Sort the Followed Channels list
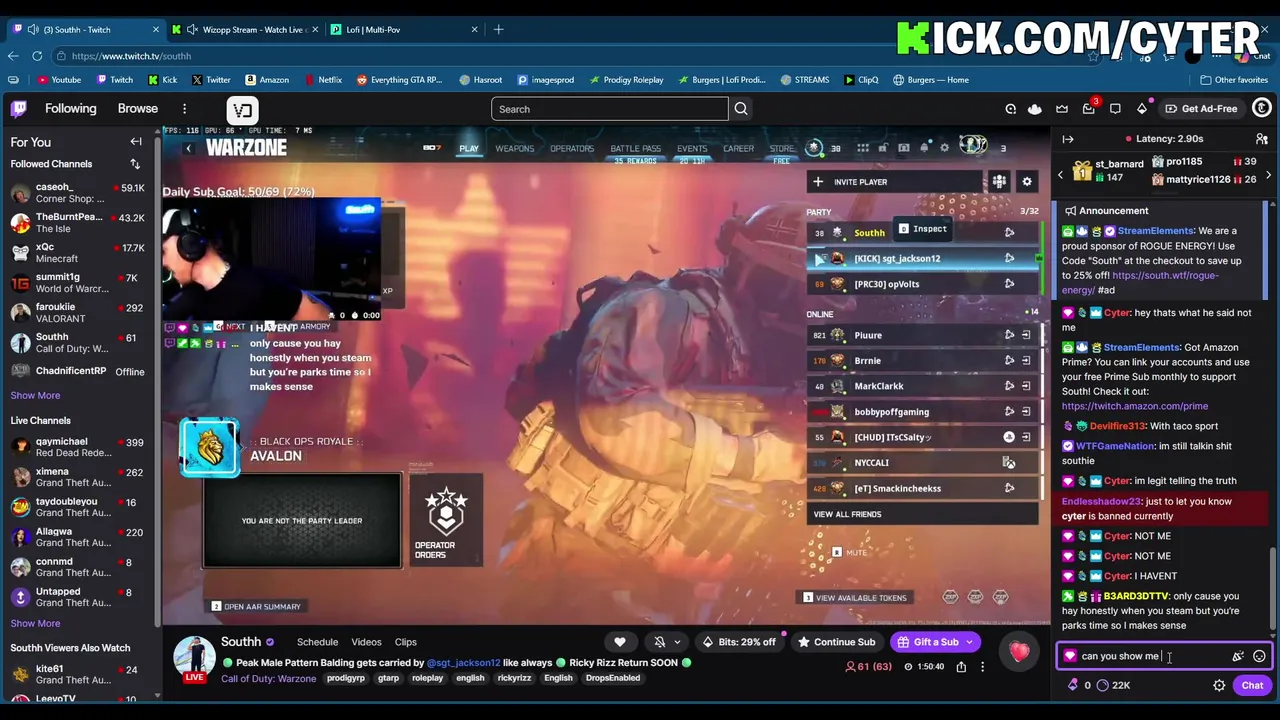1280x720 pixels. (x=135, y=164)
